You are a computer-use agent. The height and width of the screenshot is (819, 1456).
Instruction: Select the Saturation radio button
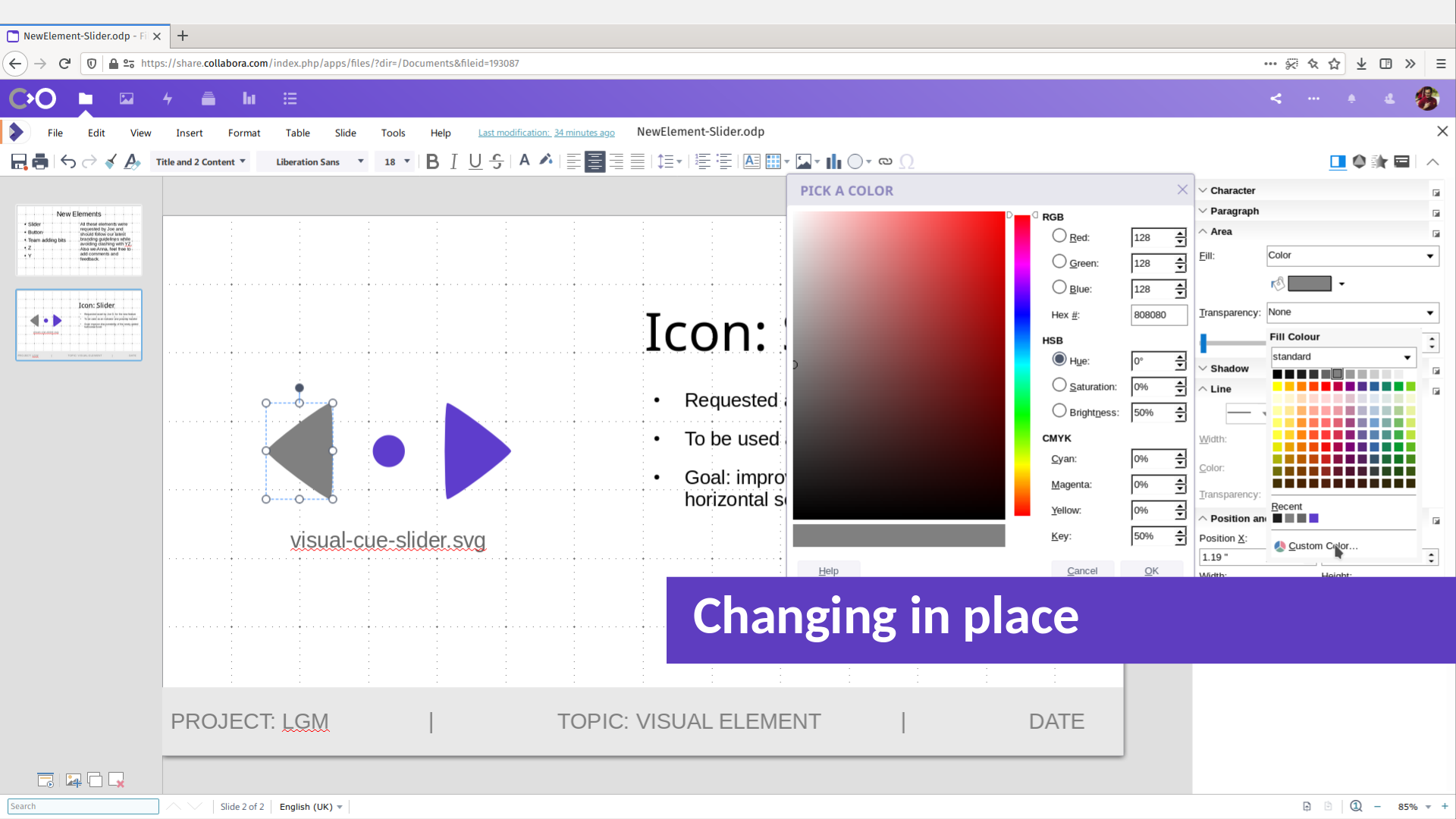point(1059,385)
